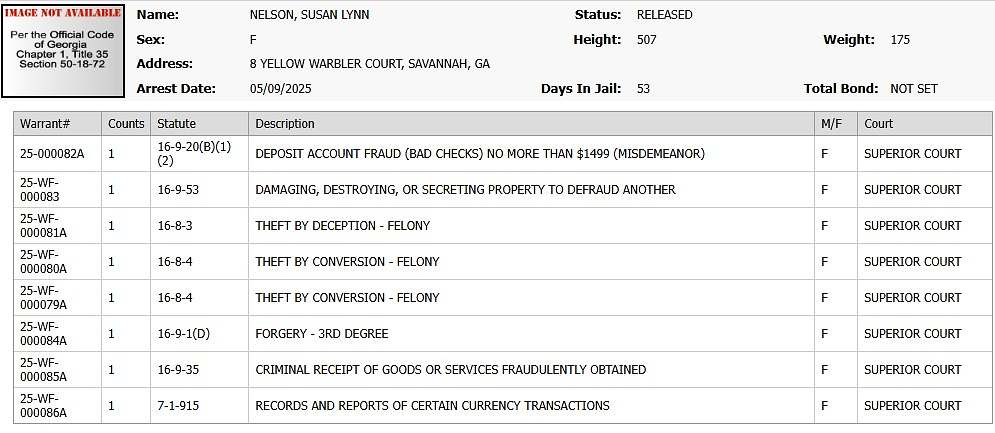The width and height of the screenshot is (995, 433).
Task: Click the Released status value
Action: pyautogui.click(x=664, y=15)
